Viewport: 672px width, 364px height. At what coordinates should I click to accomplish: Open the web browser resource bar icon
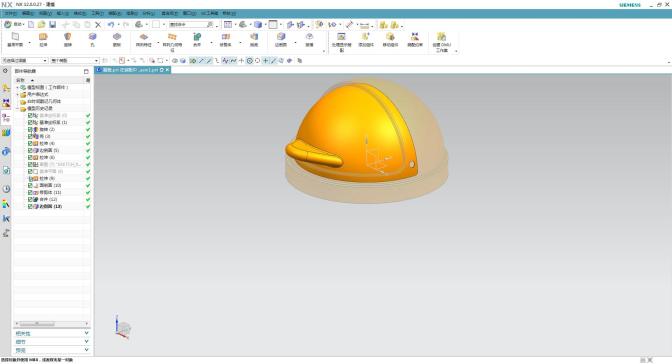pyautogui.click(x=6, y=151)
